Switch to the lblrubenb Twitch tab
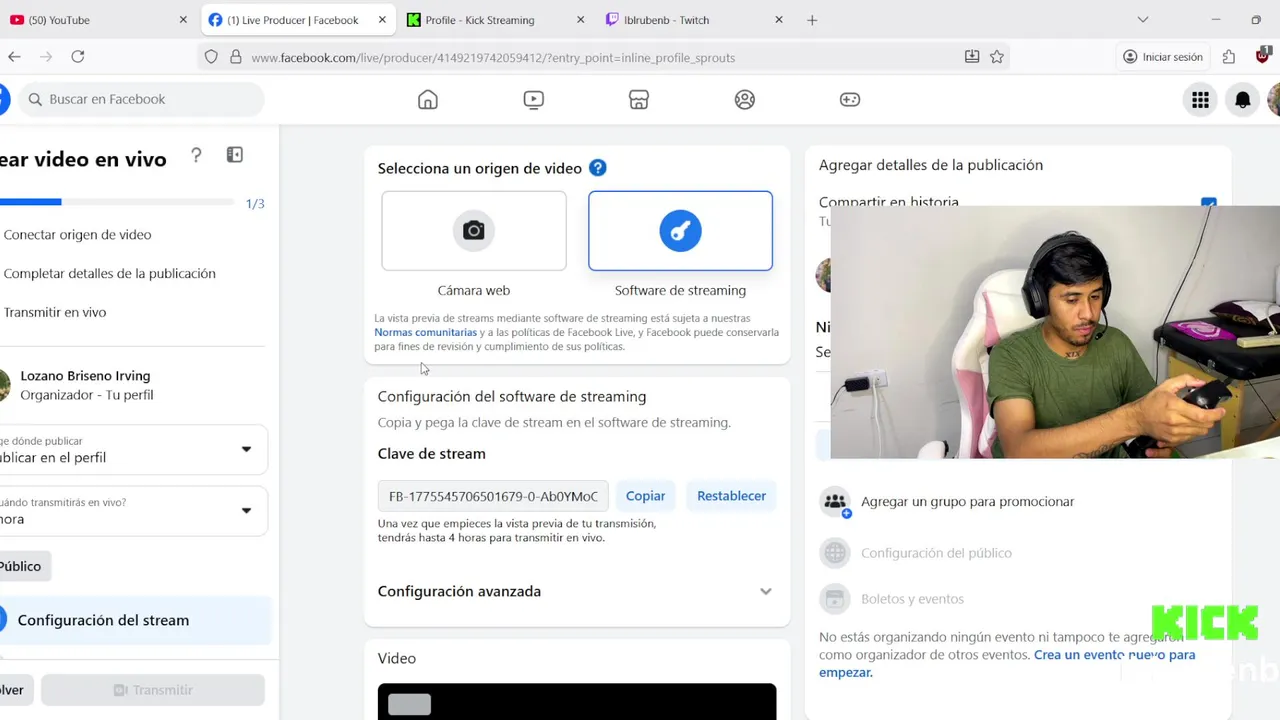The image size is (1280, 720). click(695, 20)
